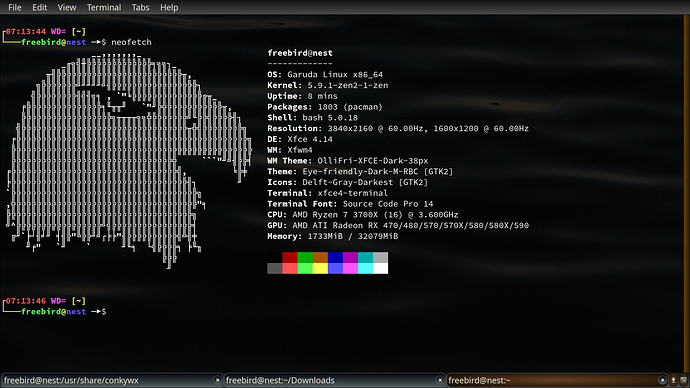Image resolution: width=690 pixels, height=388 pixels.
Task: Click the typed 'neofetch' command
Action: [131, 42]
